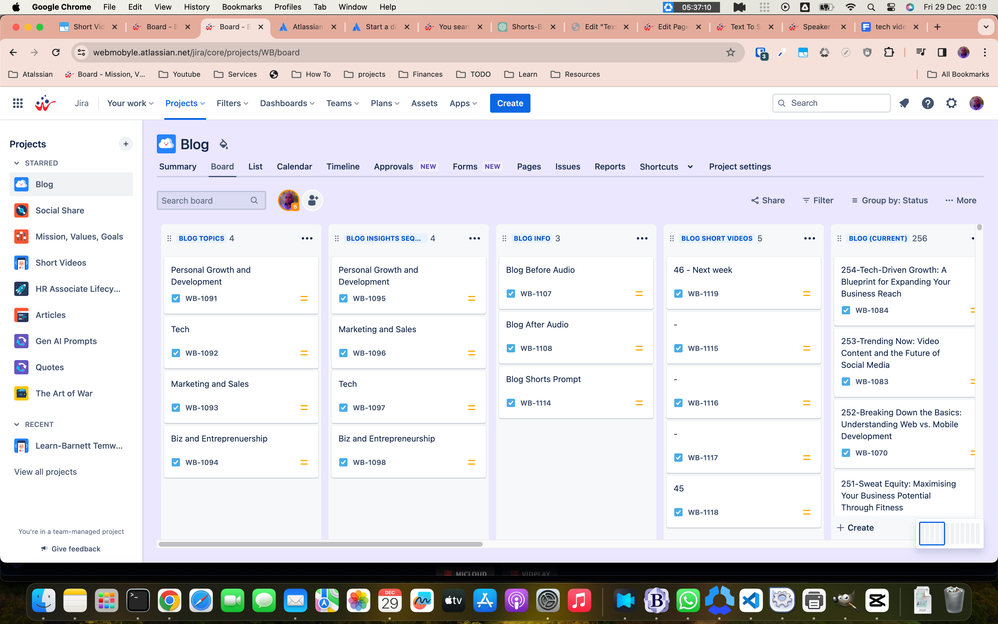Click the Chrome bookmark star icon
Screen dimensions: 998x624
click(x=730, y=52)
